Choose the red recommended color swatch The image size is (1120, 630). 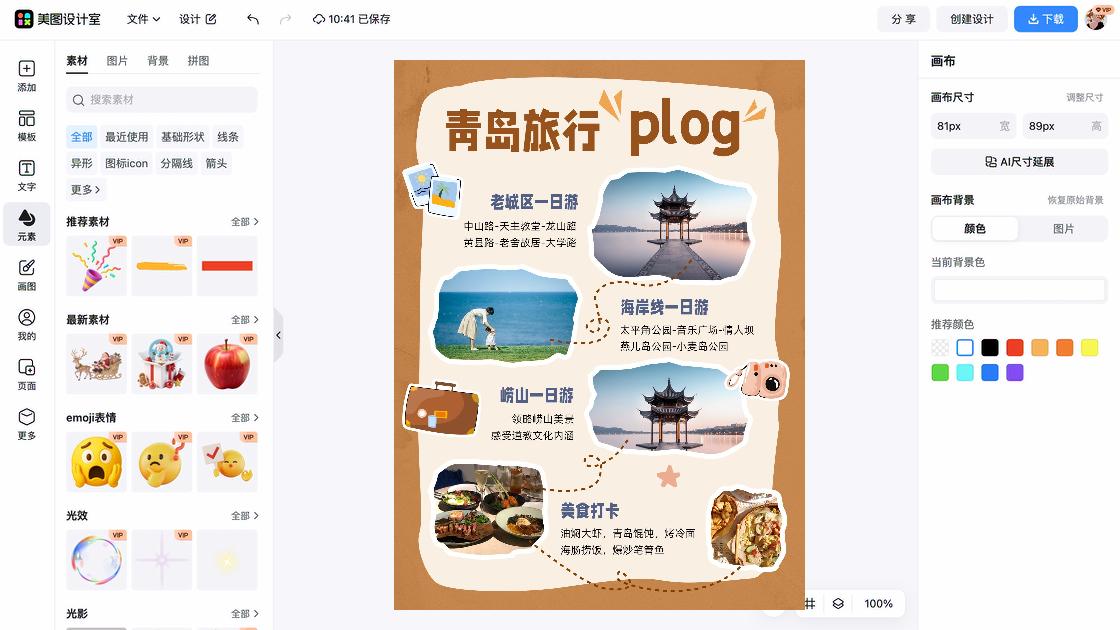(x=1014, y=348)
